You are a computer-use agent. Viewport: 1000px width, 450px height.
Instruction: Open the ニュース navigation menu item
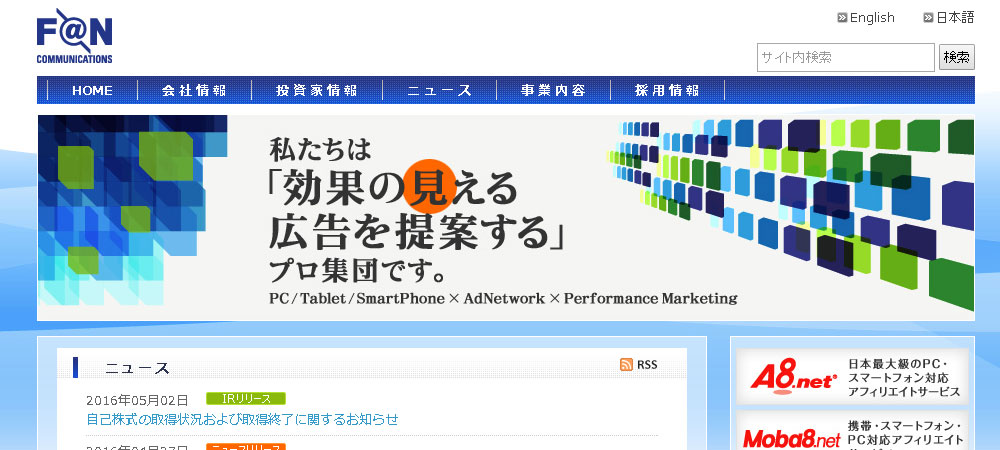point(439,91)
